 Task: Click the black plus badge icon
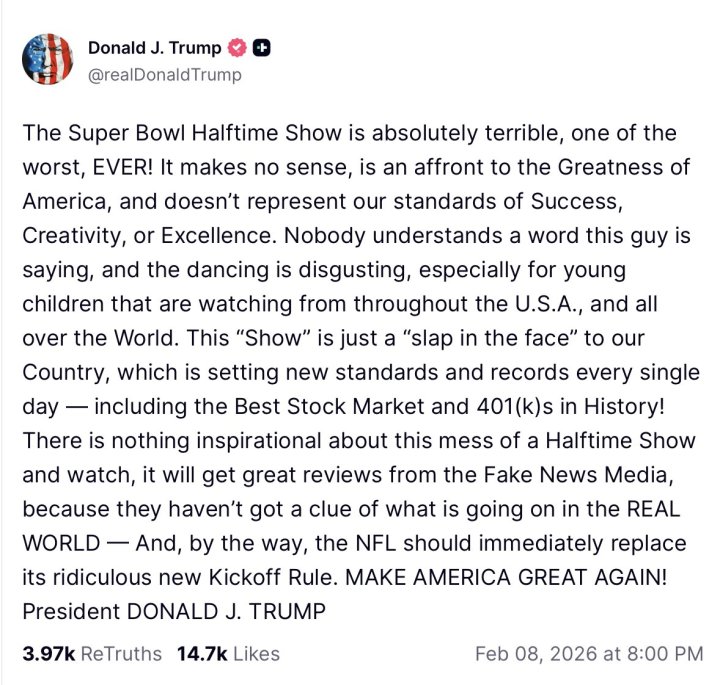[261, 48]
